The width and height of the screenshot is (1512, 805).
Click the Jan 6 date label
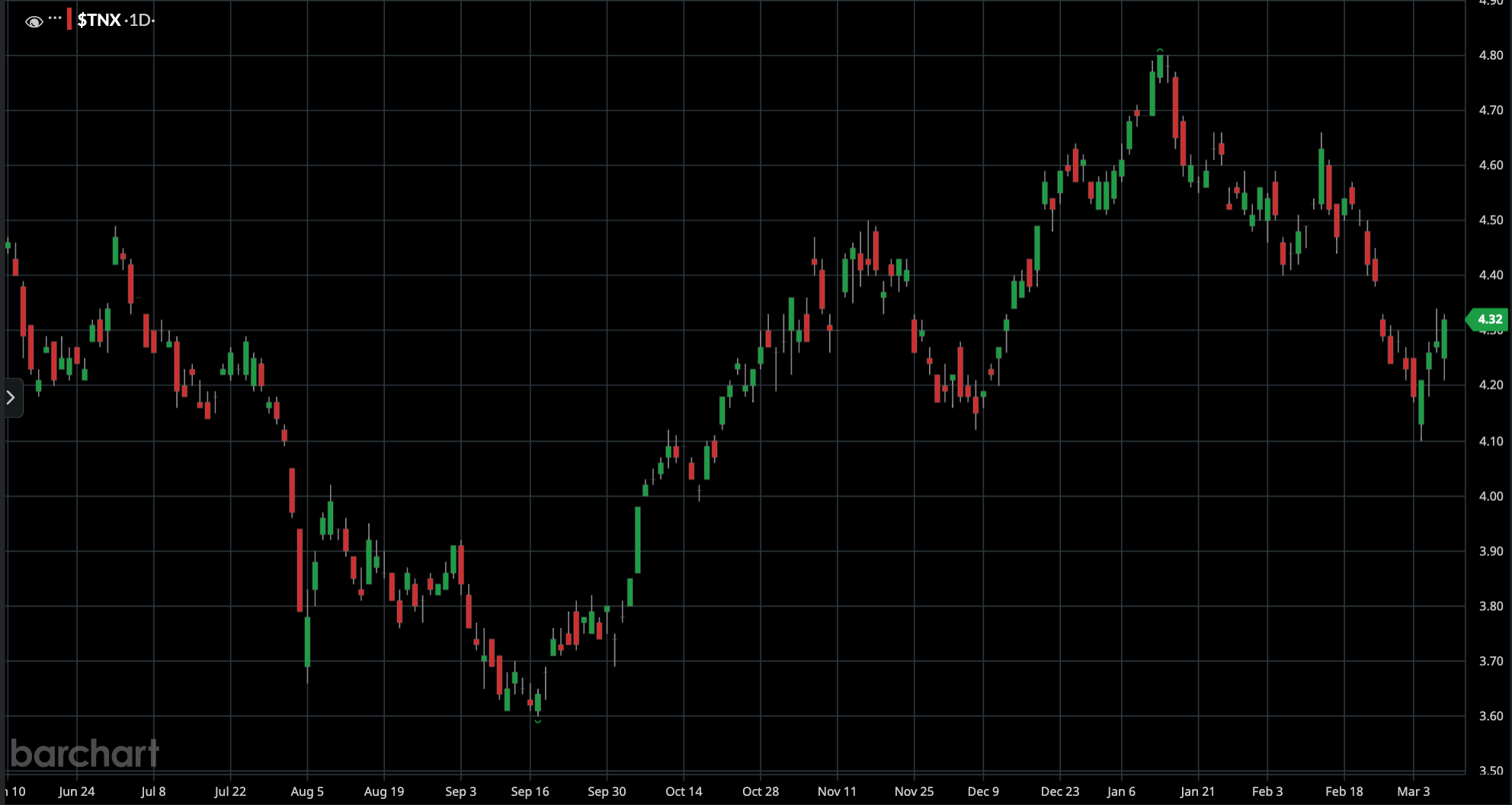[1121, 791]
